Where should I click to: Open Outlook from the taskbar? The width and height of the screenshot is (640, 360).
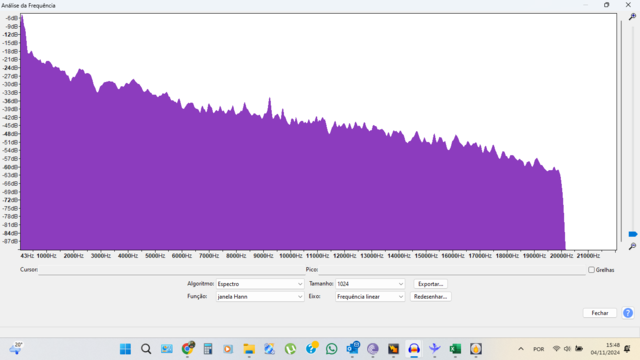pyautogui.click(x=352, y=349)
